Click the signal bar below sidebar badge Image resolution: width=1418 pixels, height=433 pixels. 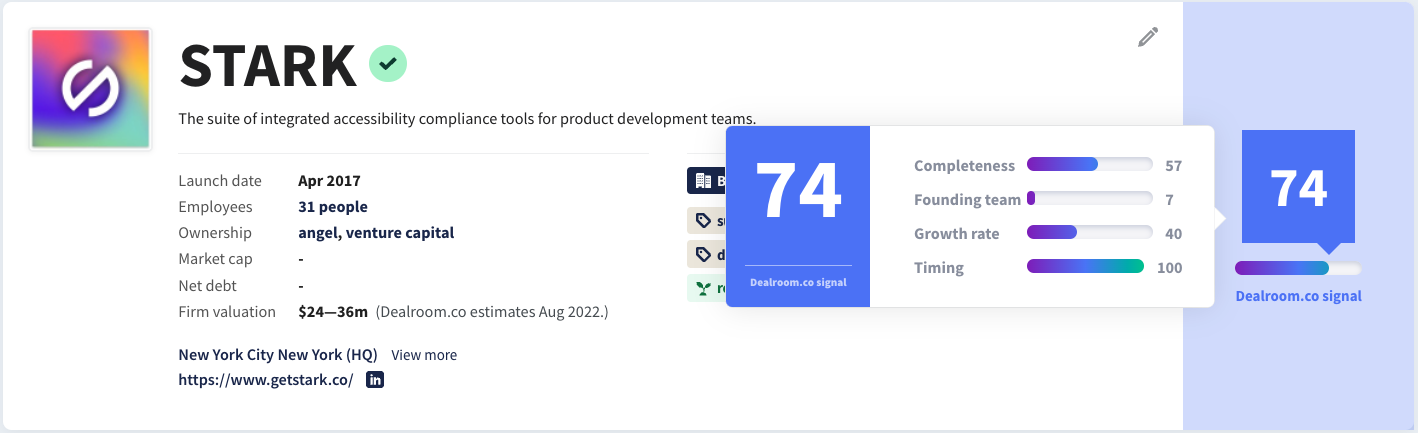tap(1297, 268)
